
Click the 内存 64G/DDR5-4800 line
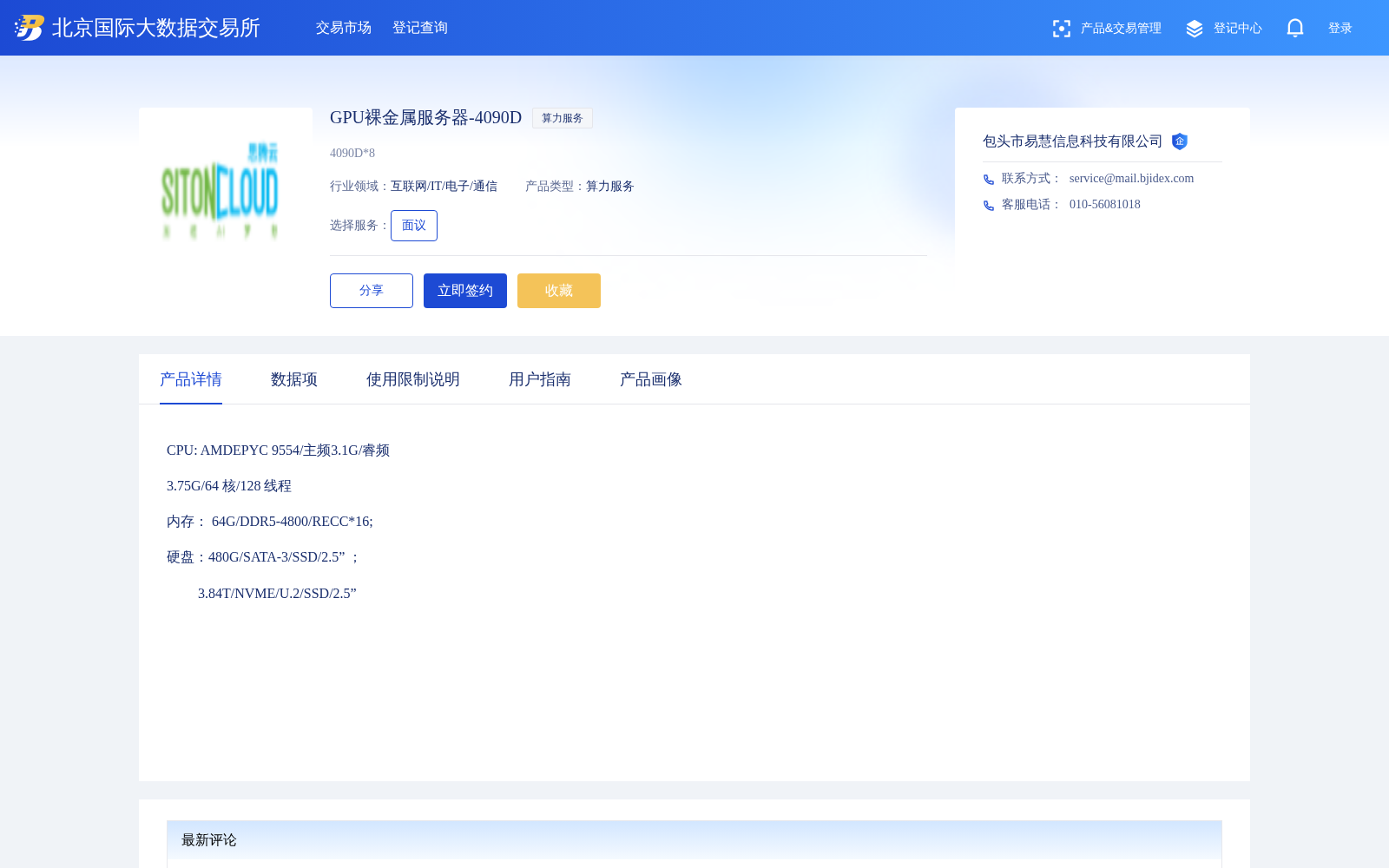[270, 521]
